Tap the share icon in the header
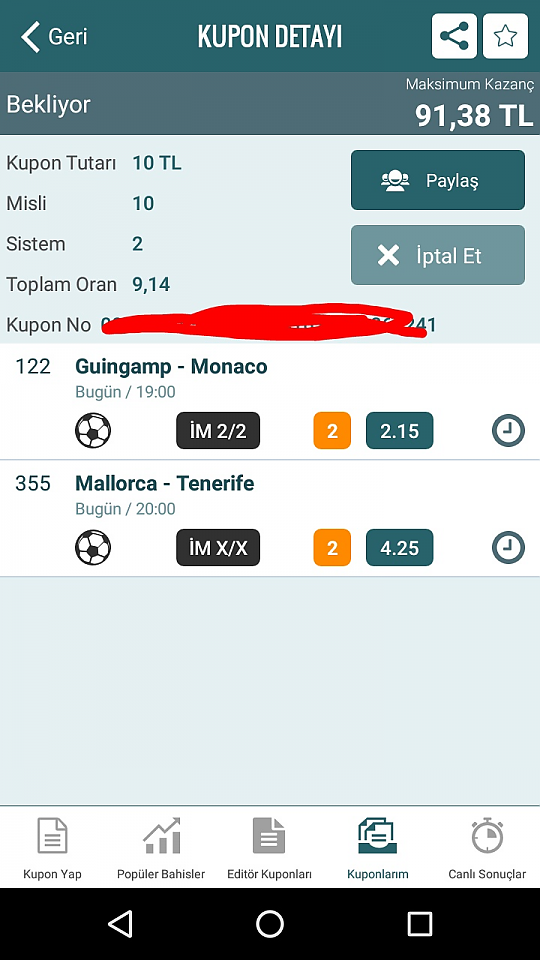This screenshot has width=540, height=960. [x=454, y=36]
